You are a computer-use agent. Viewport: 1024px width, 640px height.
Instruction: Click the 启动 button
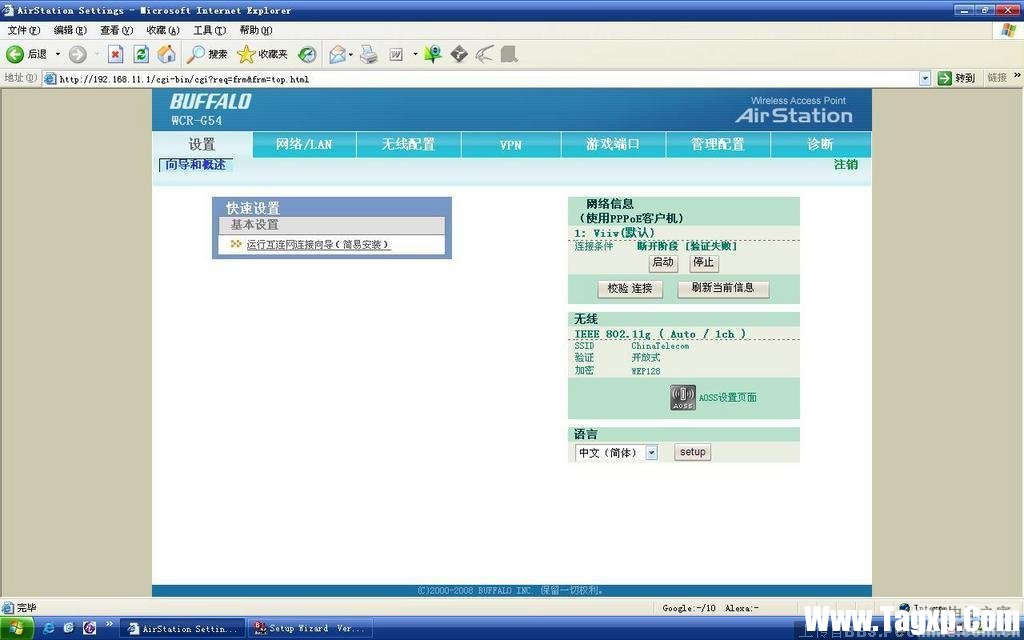coord(663,263)
